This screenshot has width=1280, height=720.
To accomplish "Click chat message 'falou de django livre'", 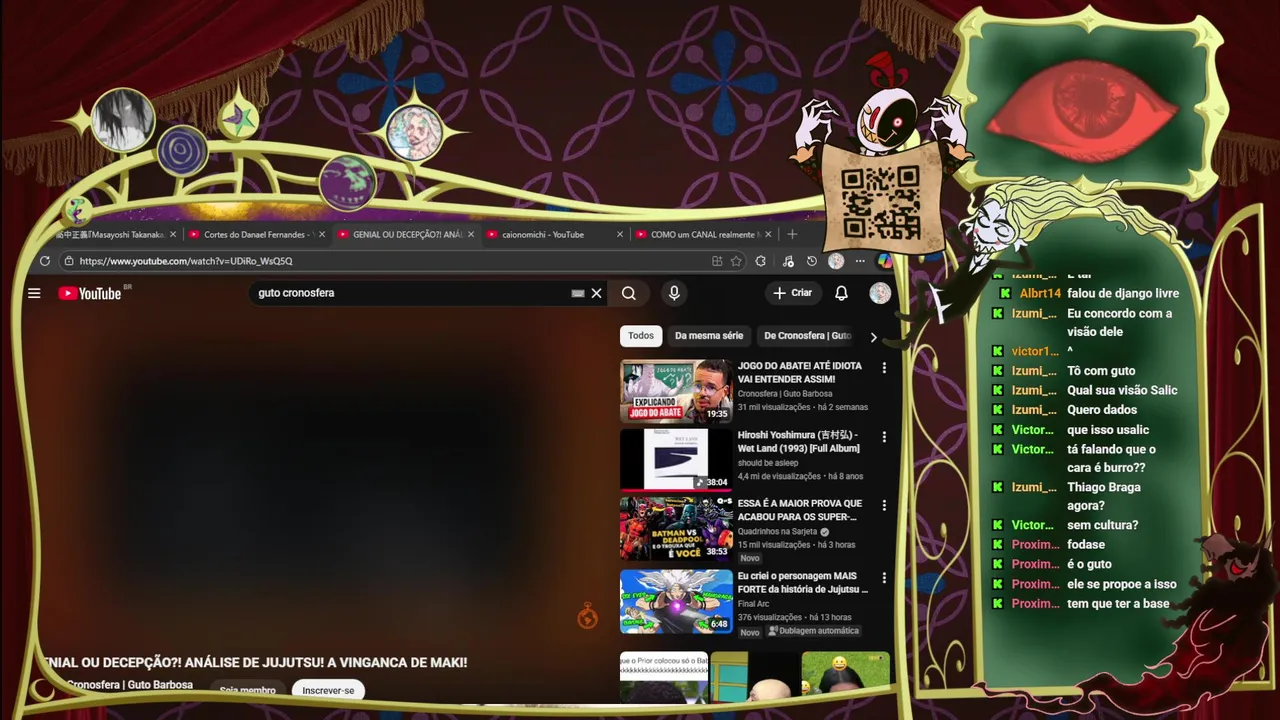I will click(1123, 293).
